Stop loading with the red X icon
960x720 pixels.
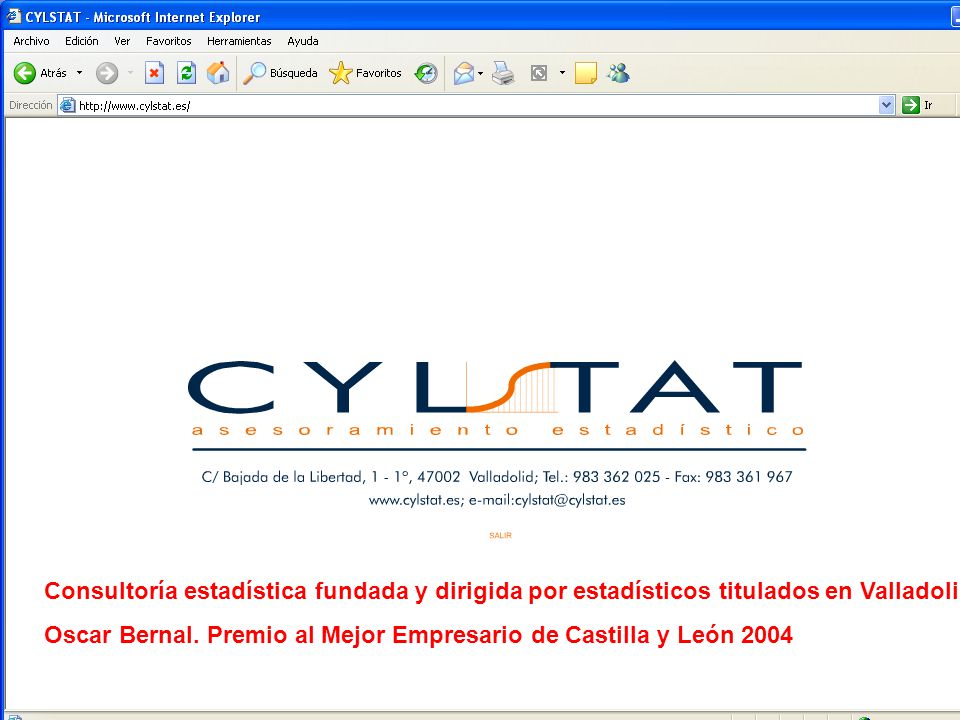154,73
